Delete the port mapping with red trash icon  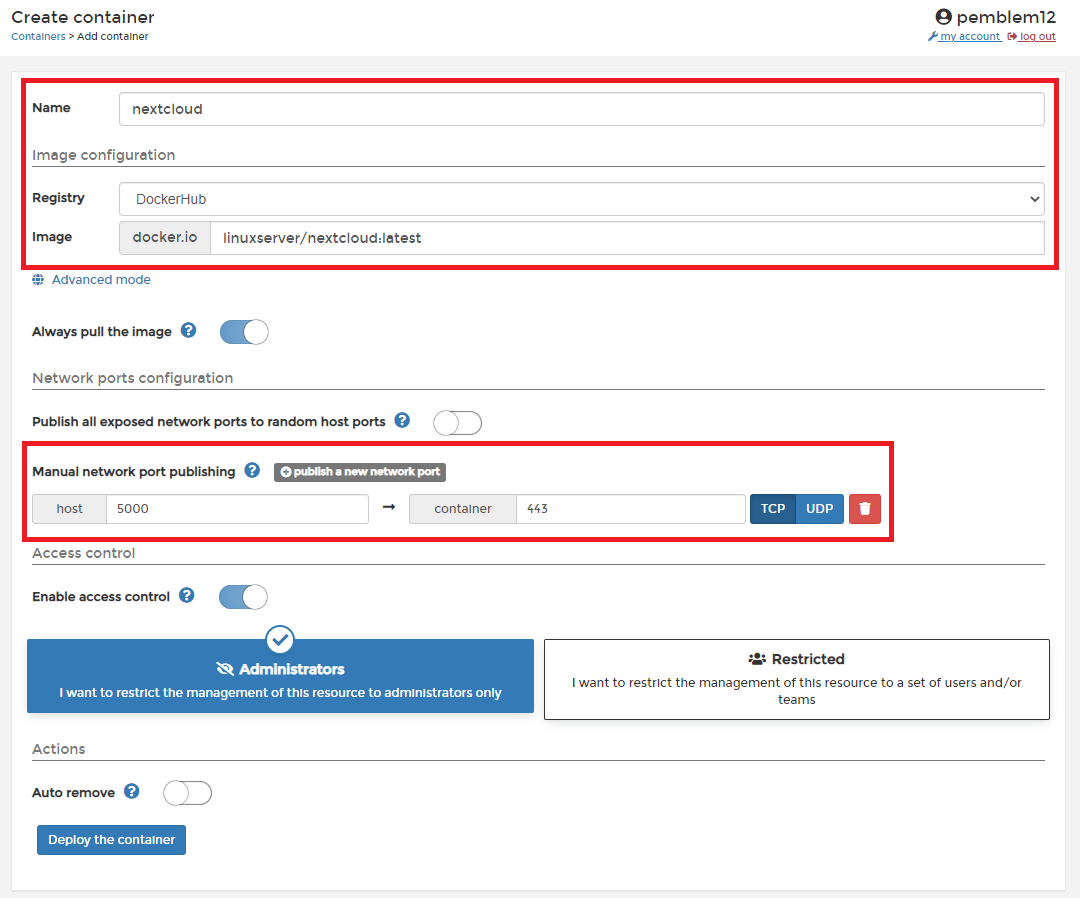pos(865,508)
